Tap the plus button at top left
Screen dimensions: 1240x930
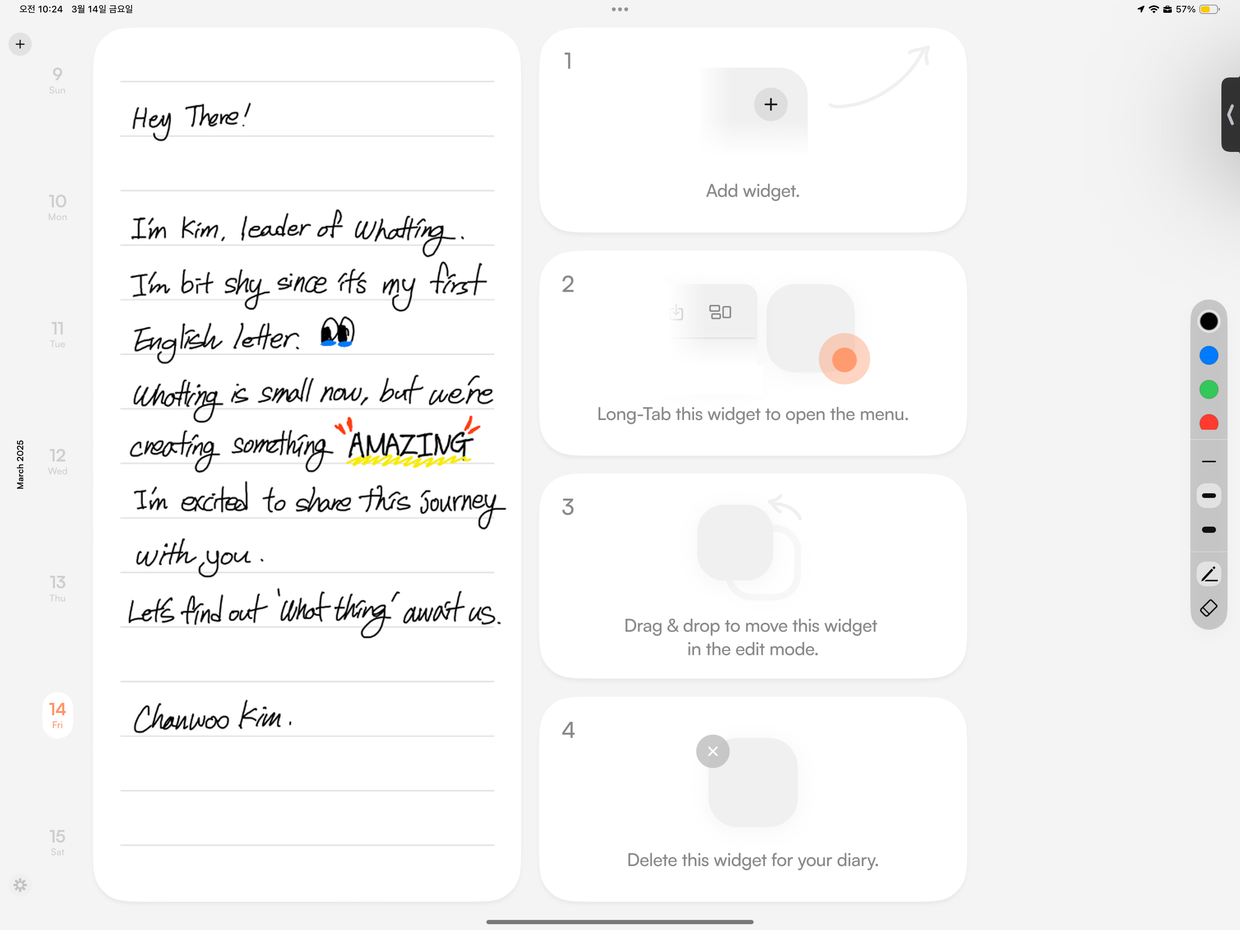click(20, 44)
